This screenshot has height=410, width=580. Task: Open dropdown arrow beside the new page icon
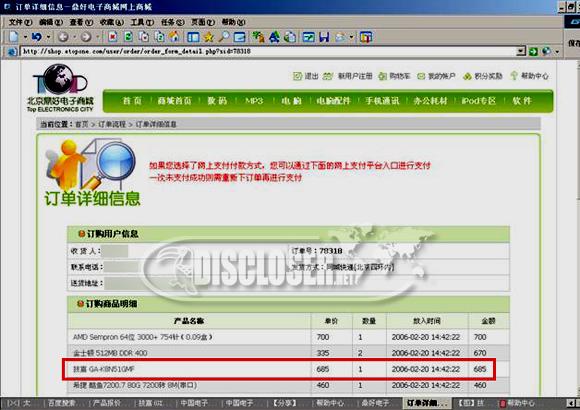pyautogui.click(x=25, y=37)
